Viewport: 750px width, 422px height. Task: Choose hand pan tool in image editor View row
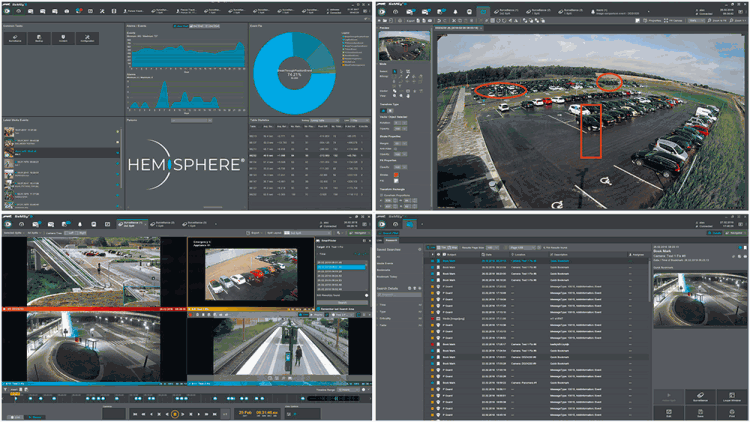tap(408, 96)
